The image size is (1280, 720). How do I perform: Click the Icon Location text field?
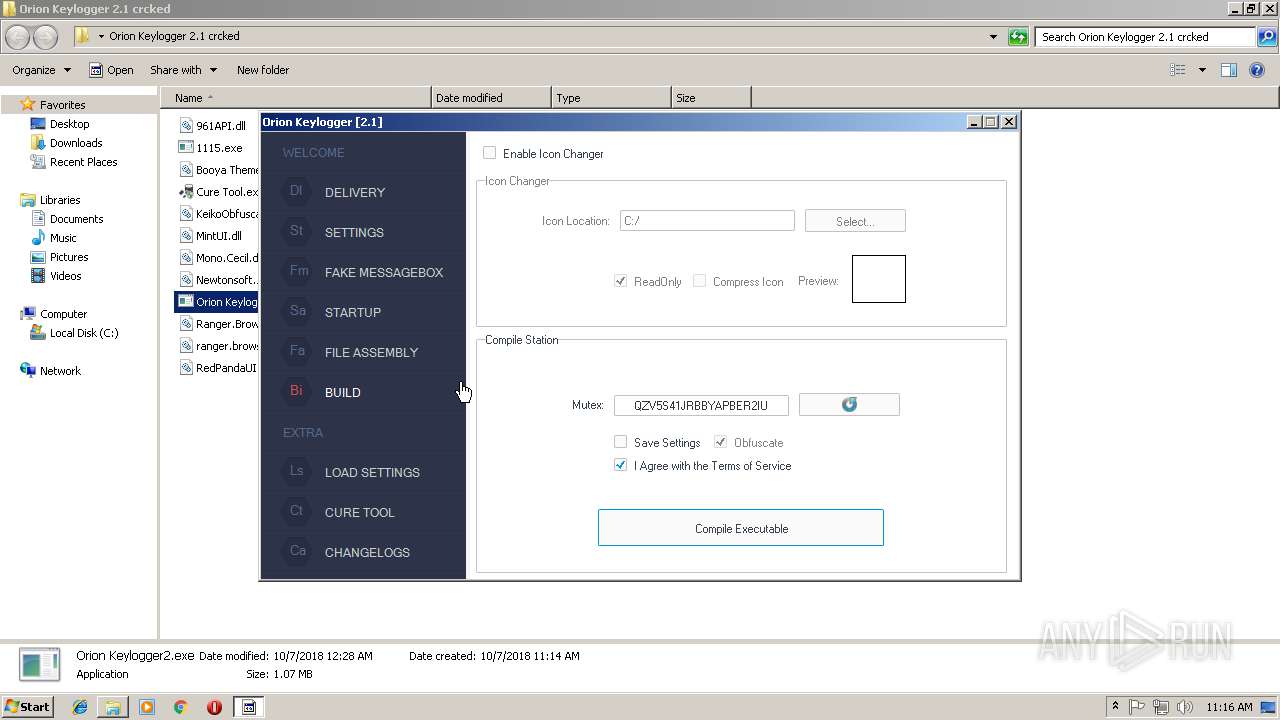point(707,221)
